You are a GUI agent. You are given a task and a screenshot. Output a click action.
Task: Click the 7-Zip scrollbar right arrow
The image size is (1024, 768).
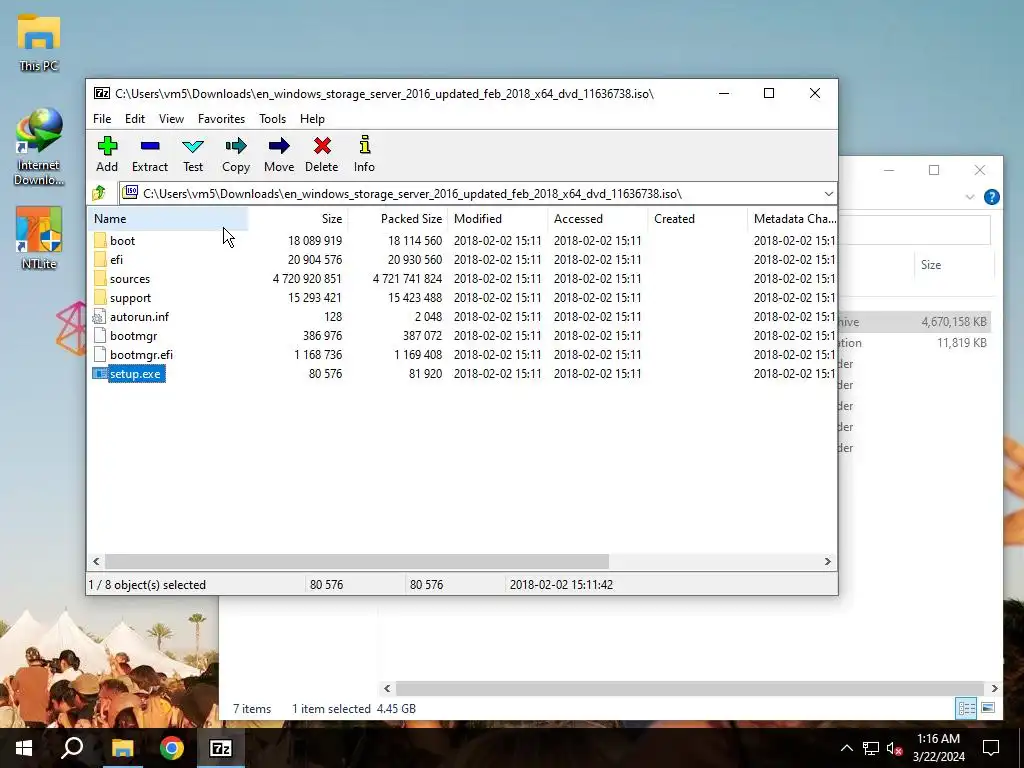point(827,562)
